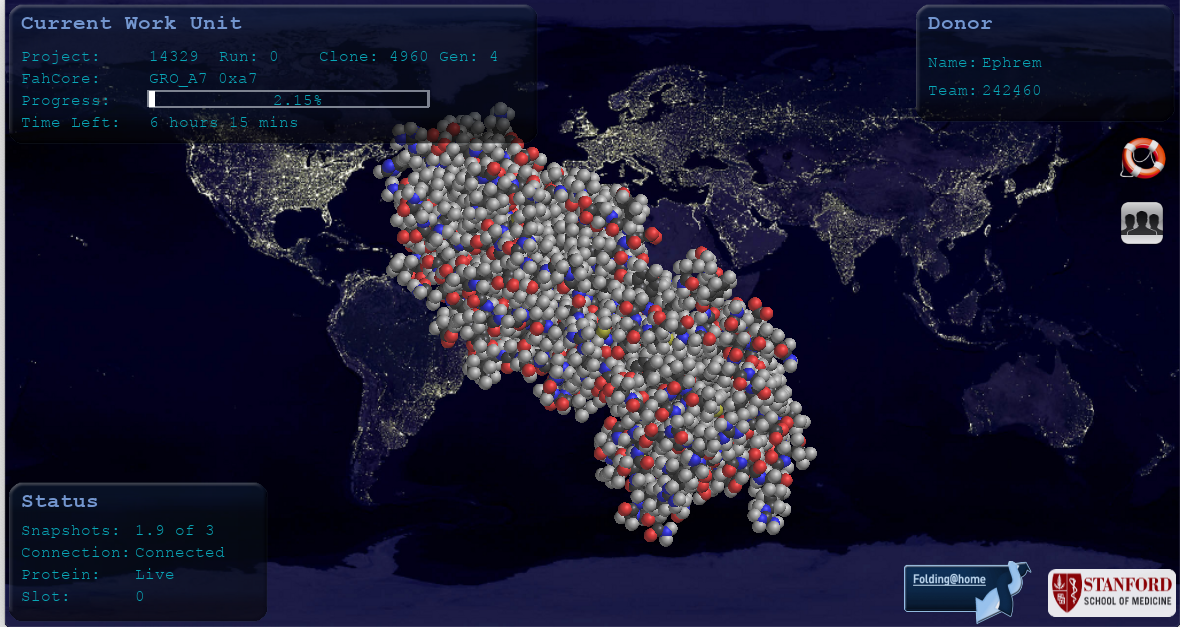The height and width of the screenshot is (627, 1180).
Task: Click the work unit progress bar
Action: (288, 99)
